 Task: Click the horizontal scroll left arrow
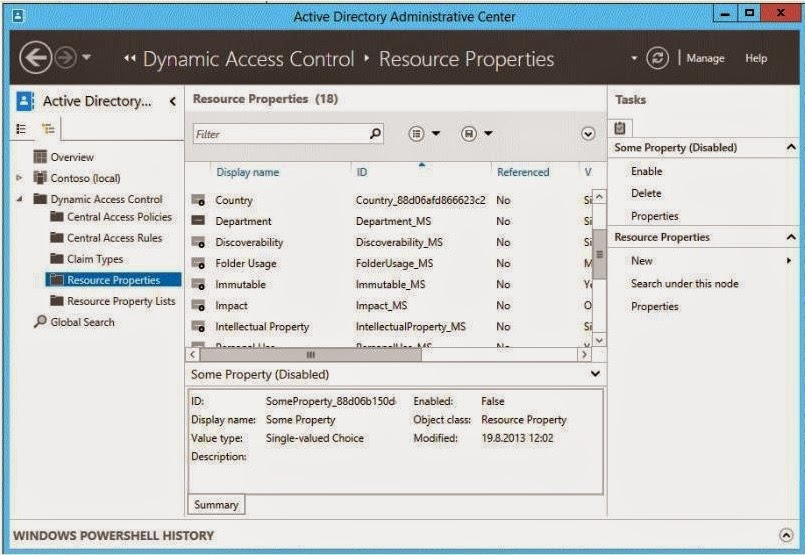193,354
